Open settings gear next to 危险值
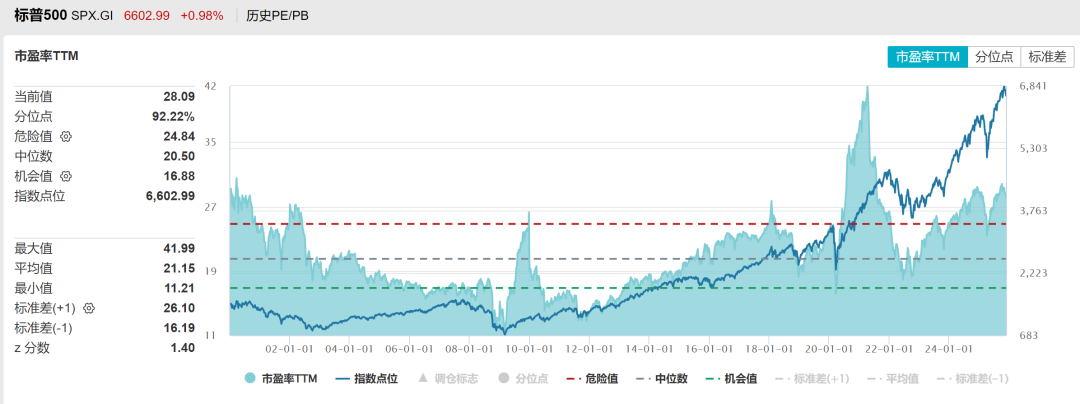1080x404 pixels. [x=66, y=136]
